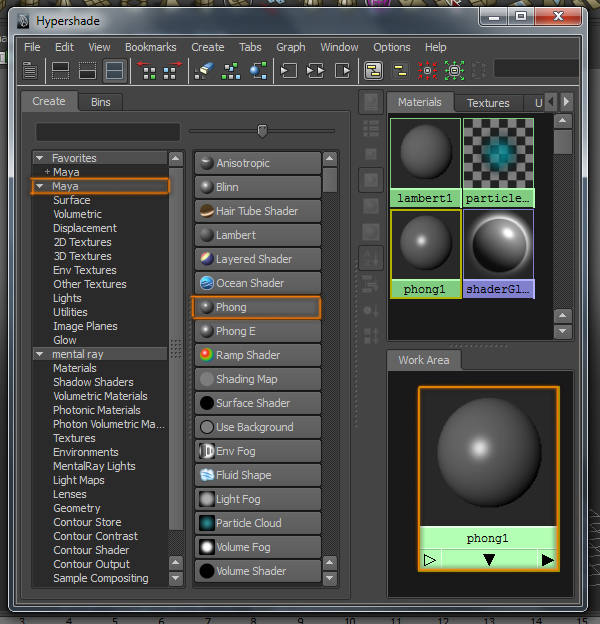
Task: Click show next graph icon
Action: 171,71
